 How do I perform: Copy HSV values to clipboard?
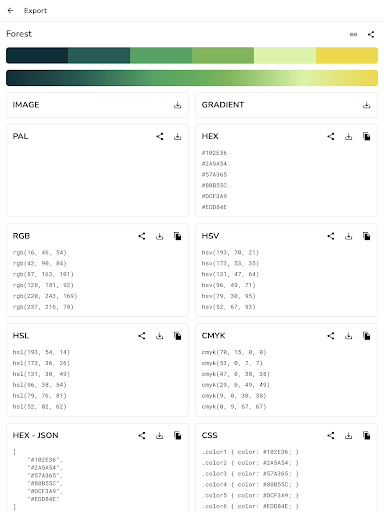click(366, 236)
